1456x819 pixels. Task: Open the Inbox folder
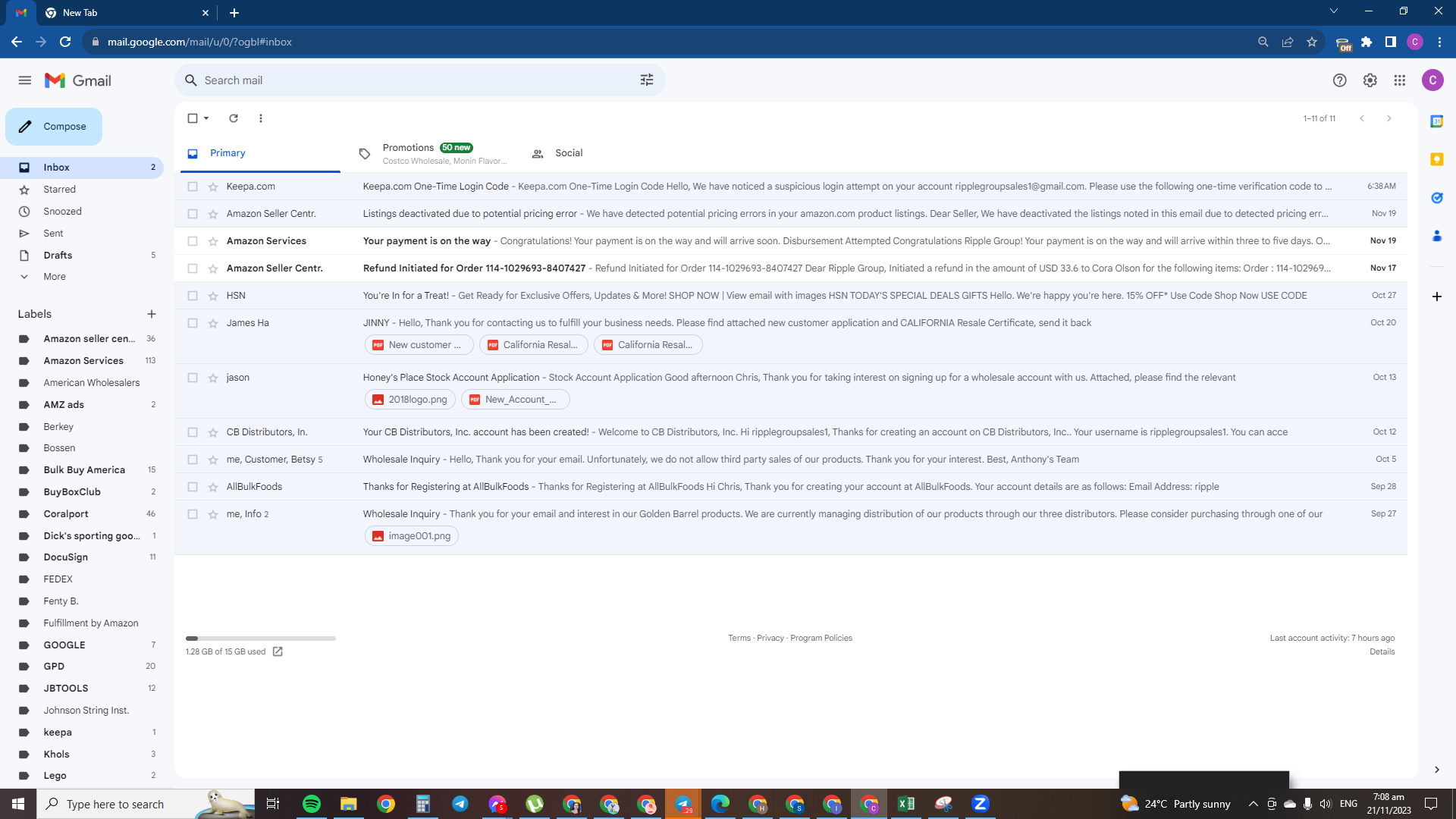click(82, 168)
